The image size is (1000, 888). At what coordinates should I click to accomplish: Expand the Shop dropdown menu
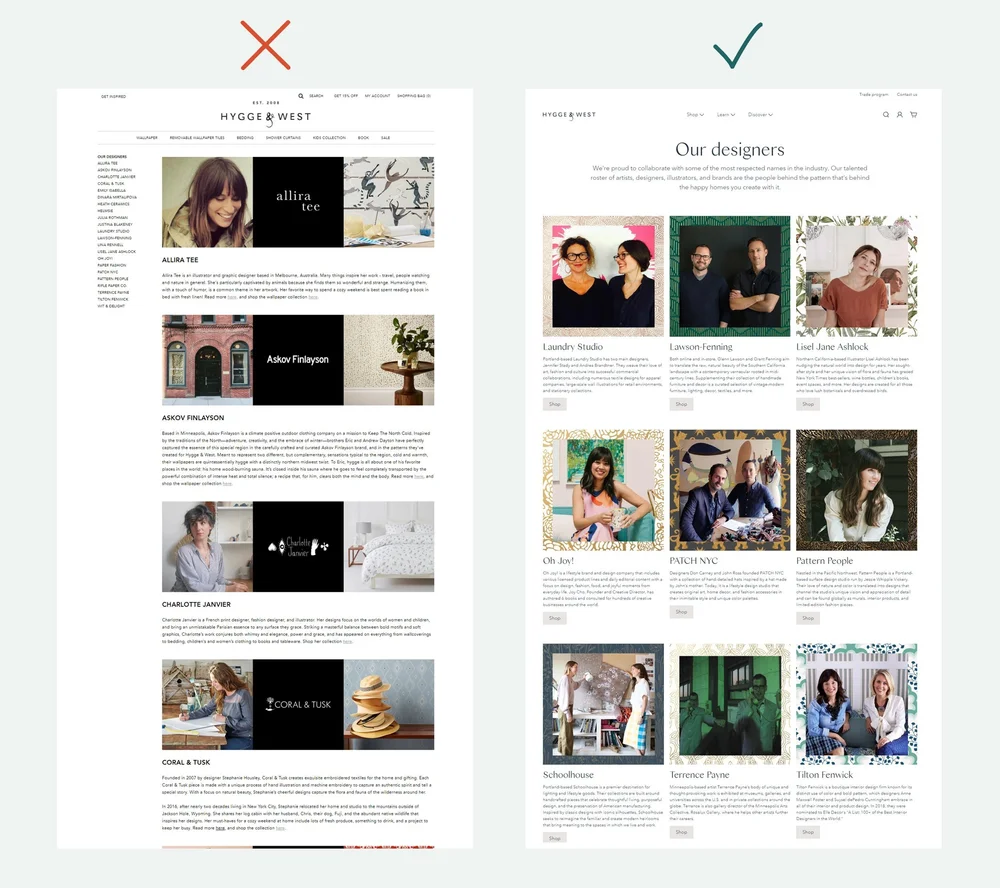(x=695, y=115)
